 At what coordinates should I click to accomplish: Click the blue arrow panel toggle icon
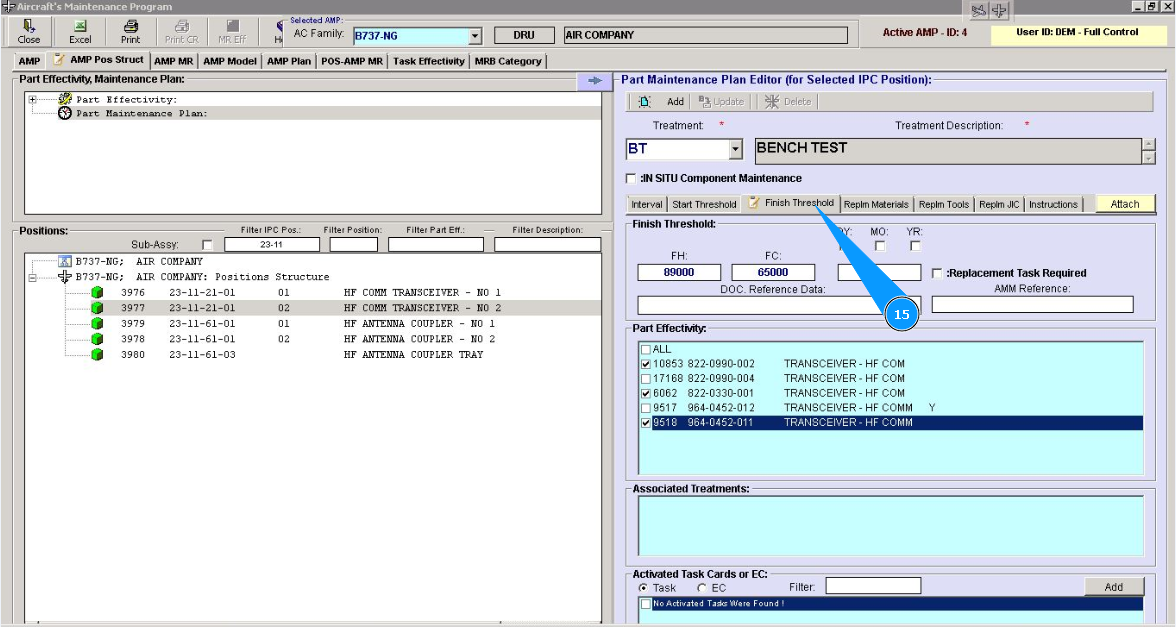593,81
